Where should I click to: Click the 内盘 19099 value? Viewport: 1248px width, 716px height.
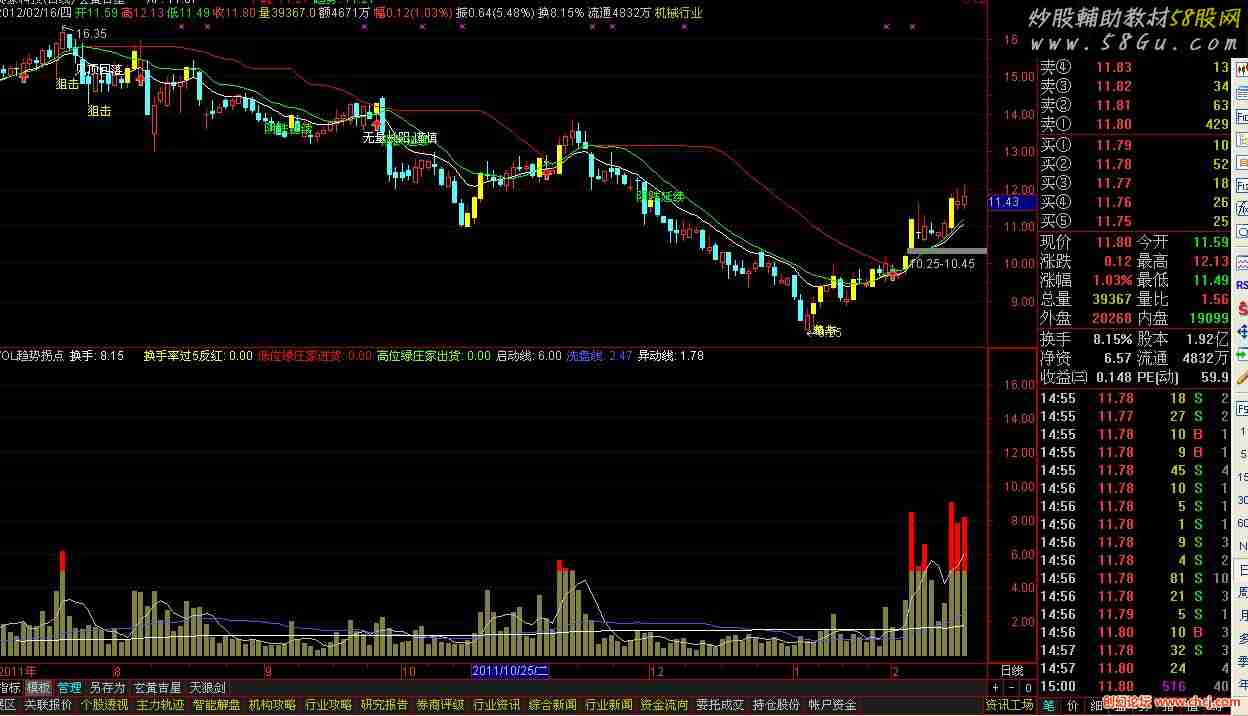(x=1207, y=317)
